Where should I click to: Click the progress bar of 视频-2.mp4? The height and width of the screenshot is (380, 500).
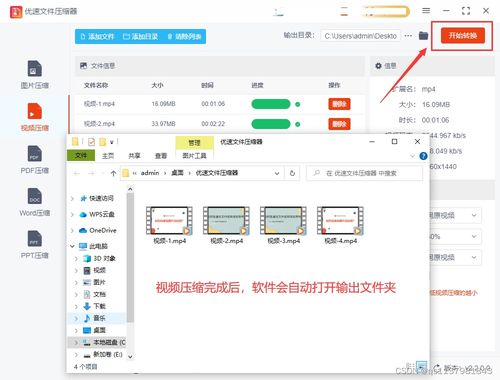tap(271, 124)
